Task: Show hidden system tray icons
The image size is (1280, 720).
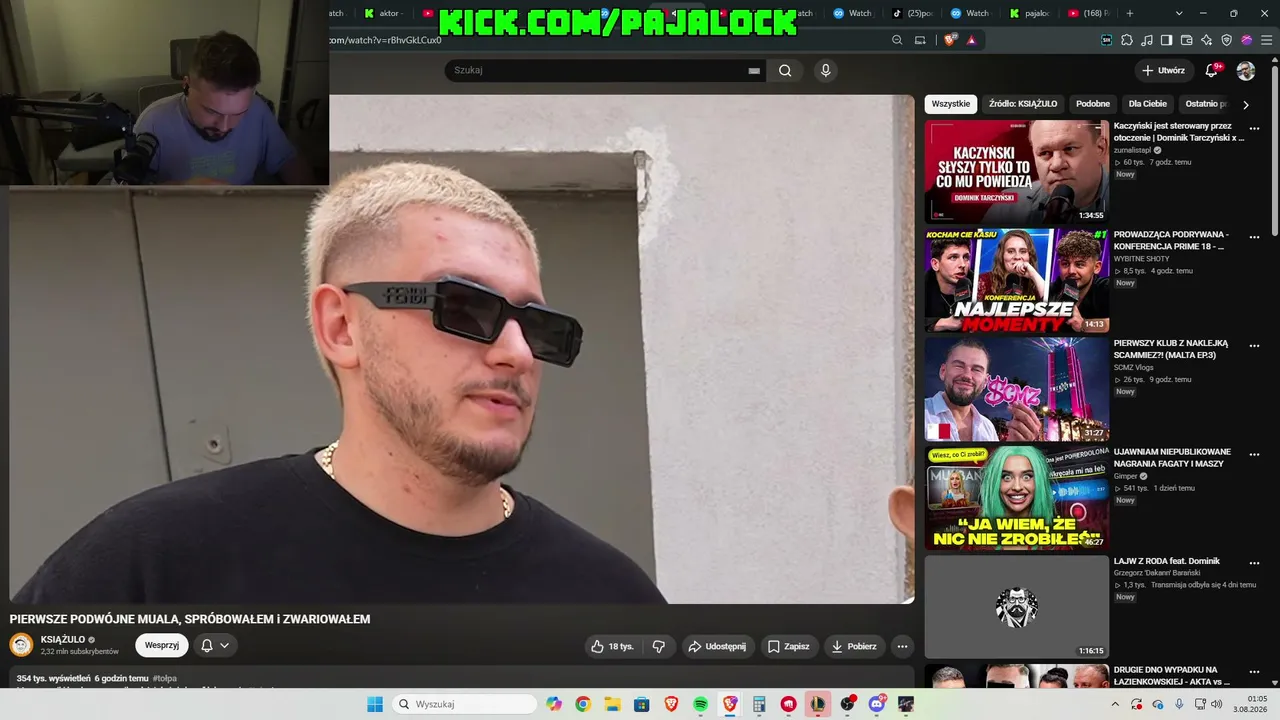Action: click(1115, 704)
